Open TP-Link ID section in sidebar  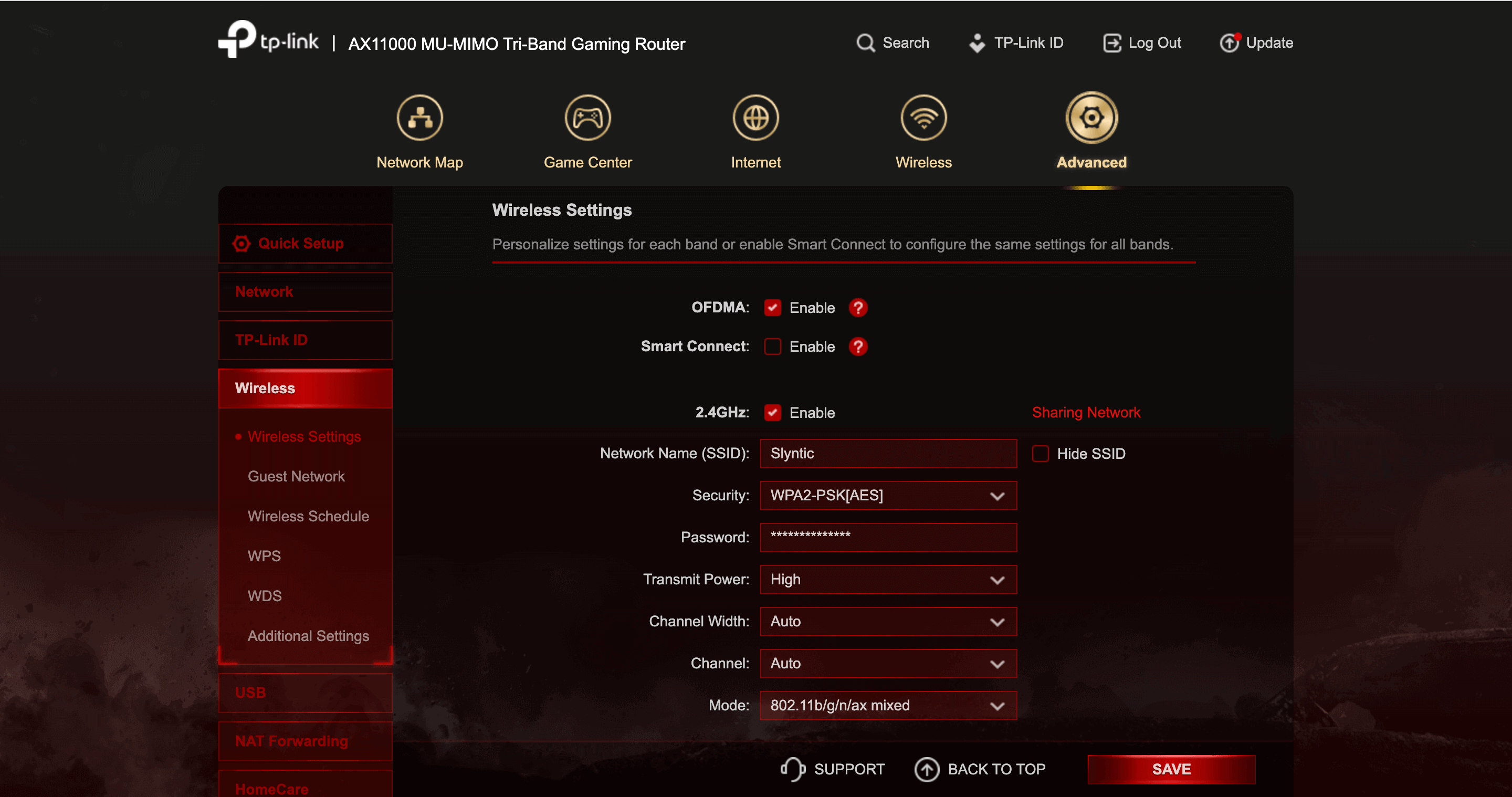pyautogui.click(x=305, y=340)
